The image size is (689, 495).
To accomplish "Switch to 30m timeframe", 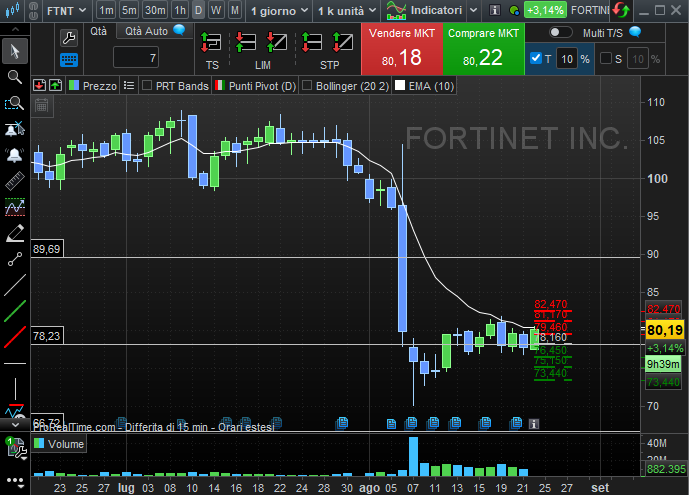I will click(155, 10).
